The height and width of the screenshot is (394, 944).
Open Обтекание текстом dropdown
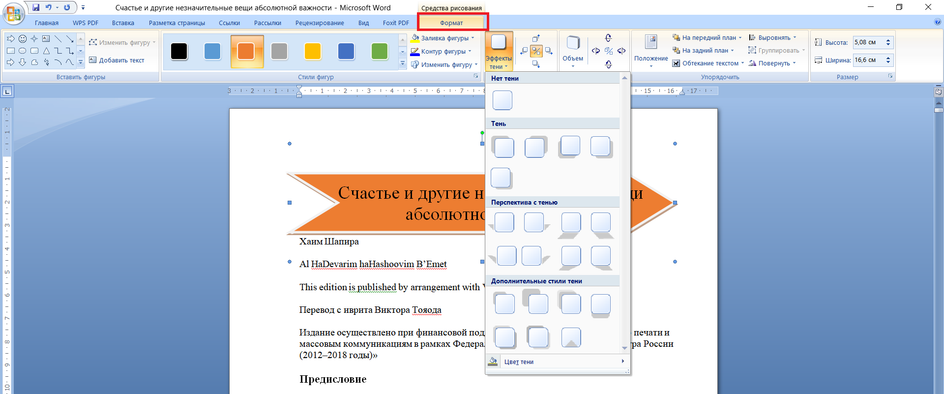click(x=709, y=63)
